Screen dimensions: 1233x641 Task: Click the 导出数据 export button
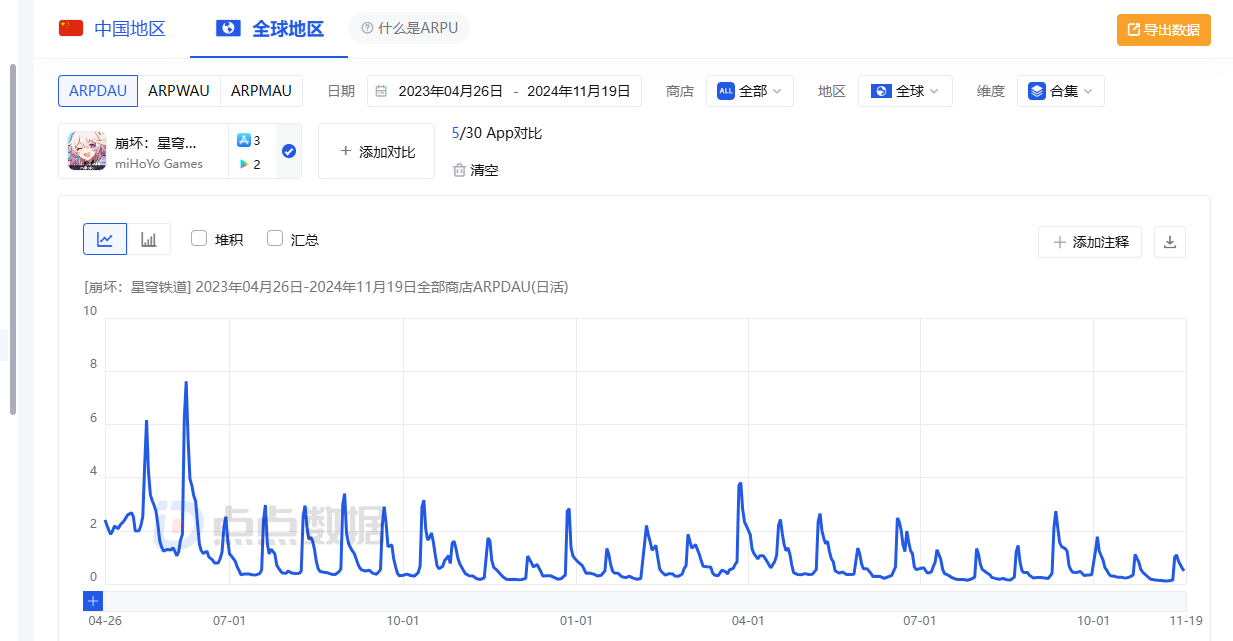point(1164,30)
